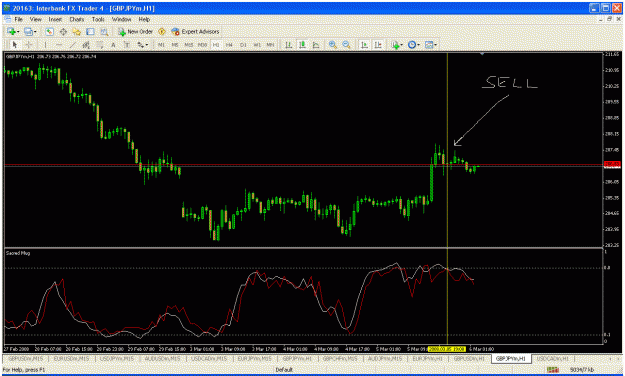Switch timeframe to W1
This screenshot has width=625, height=376.
point(257,45)
